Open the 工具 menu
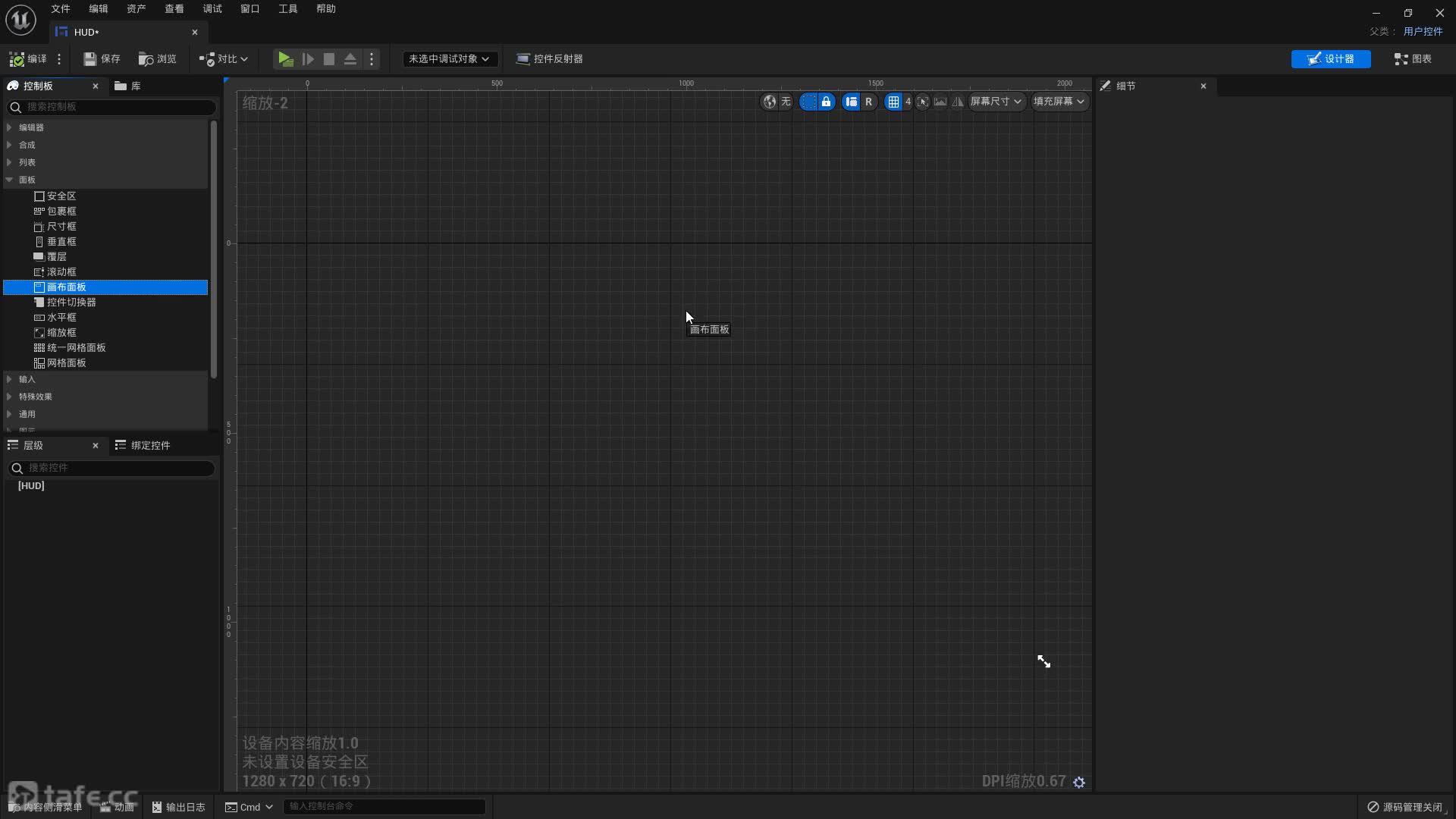Image resolution: width=1456 pixels, height=819 pixels. 288,9
